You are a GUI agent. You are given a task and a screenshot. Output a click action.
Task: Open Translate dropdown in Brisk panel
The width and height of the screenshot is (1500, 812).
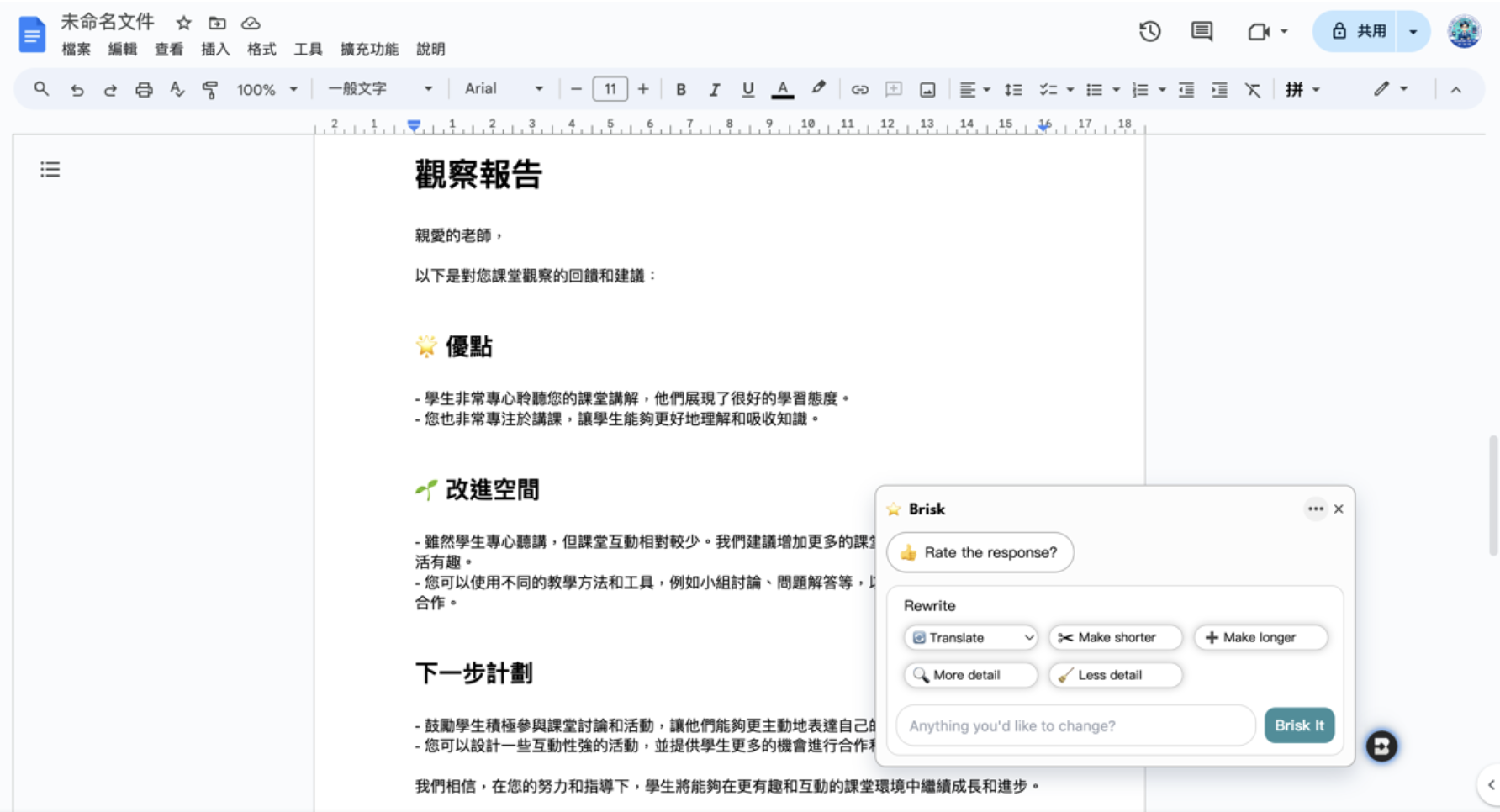coord(971,637)
